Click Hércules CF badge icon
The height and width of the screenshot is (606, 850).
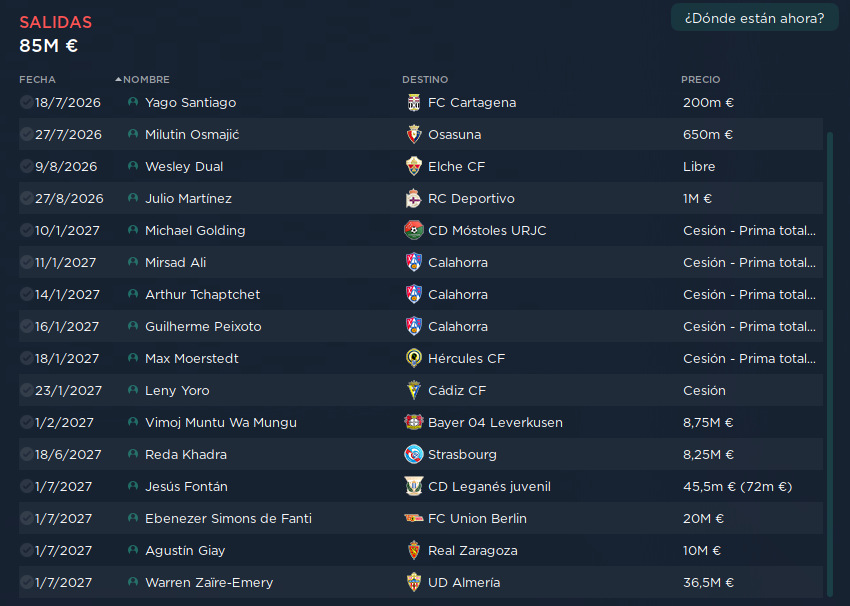414,358
